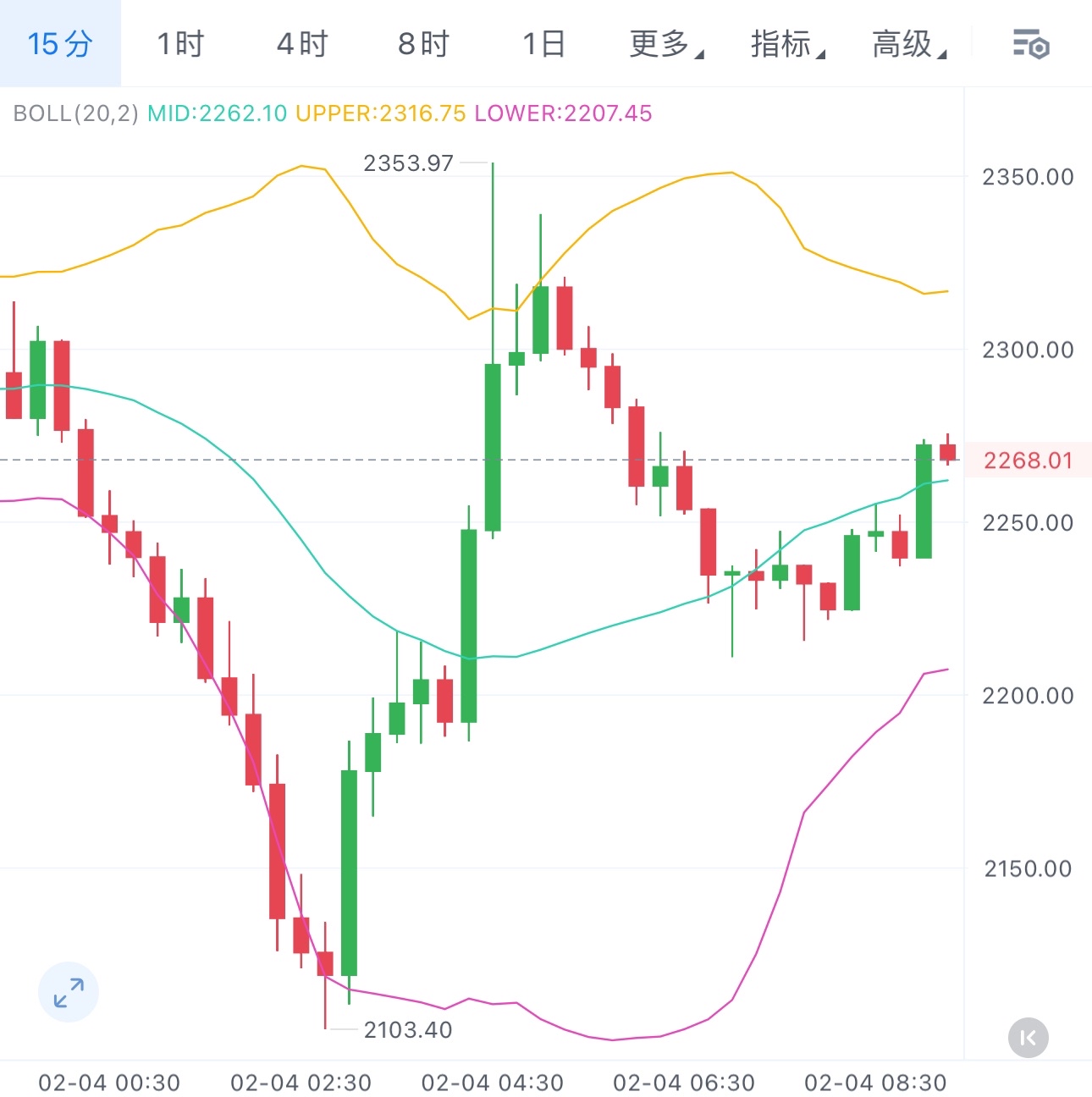1092x1097 pixels.
Task: Select the 15分 timeframe tab
Action: coord(59,44)
